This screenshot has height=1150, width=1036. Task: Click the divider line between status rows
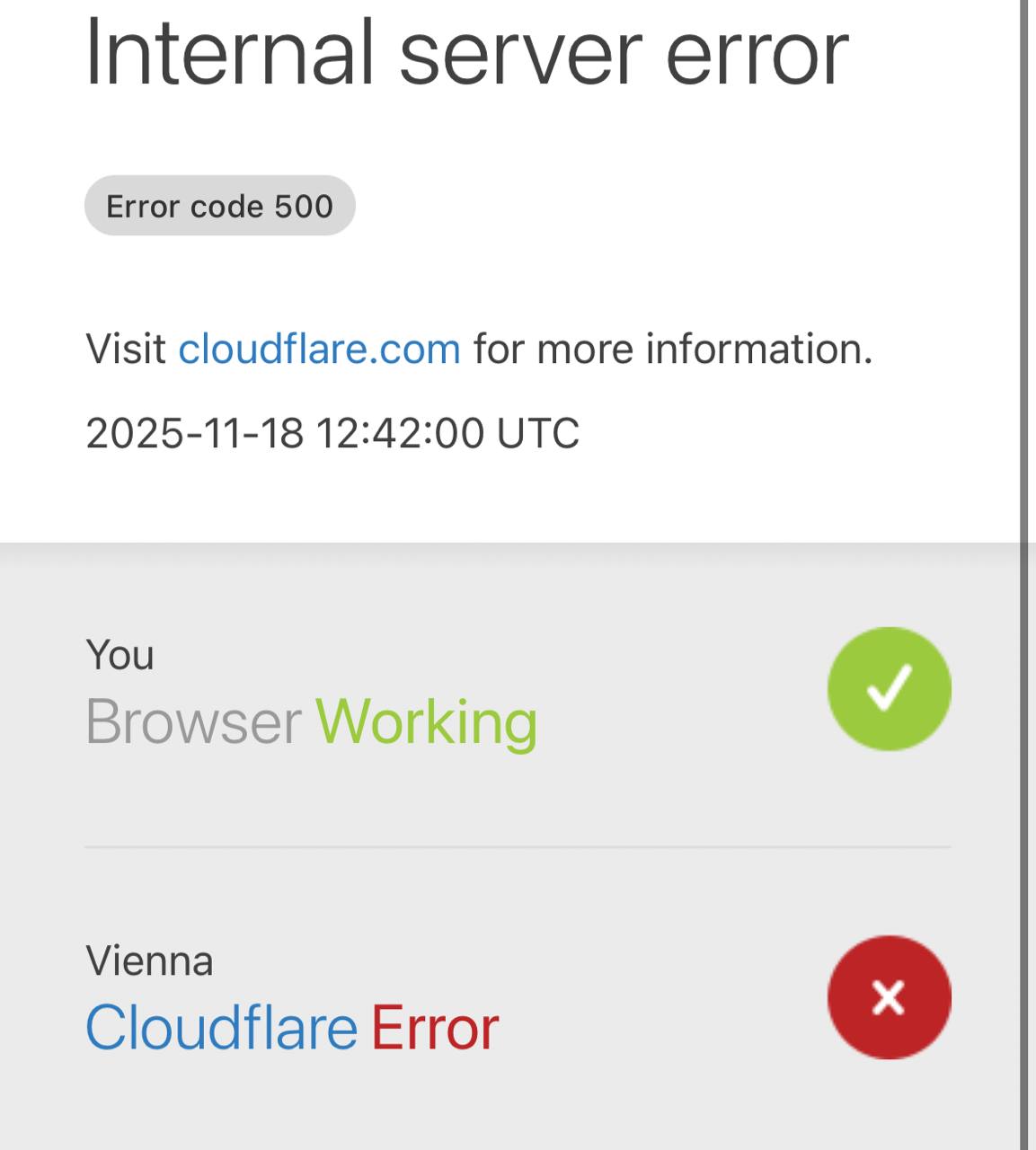pos(518,846)
